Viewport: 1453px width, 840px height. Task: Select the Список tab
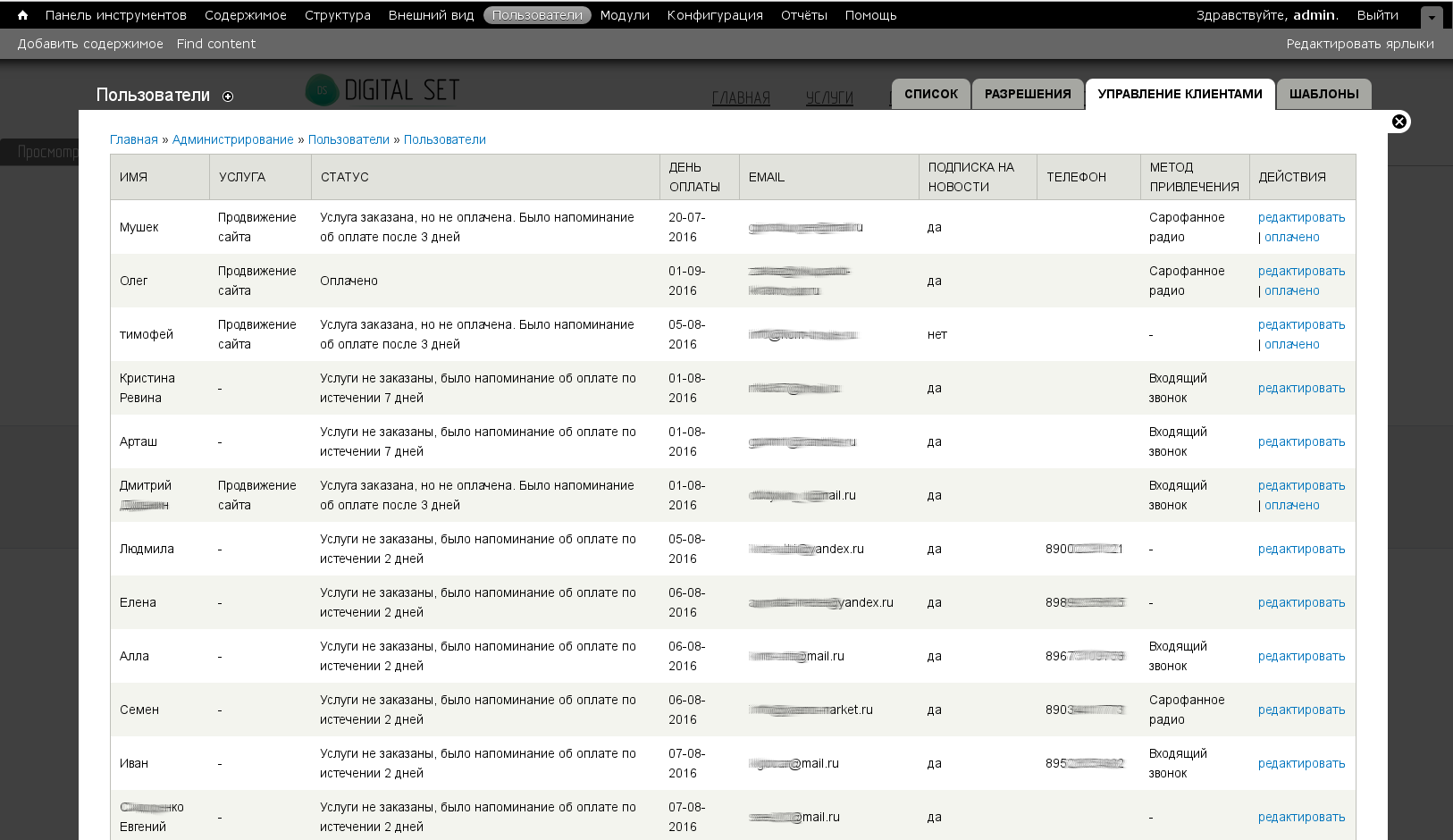[x=930, y=94]
